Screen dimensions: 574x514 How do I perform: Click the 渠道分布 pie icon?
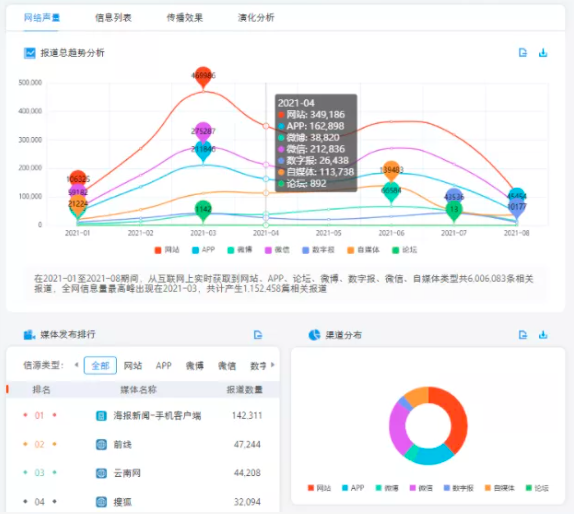click(314, 335)
